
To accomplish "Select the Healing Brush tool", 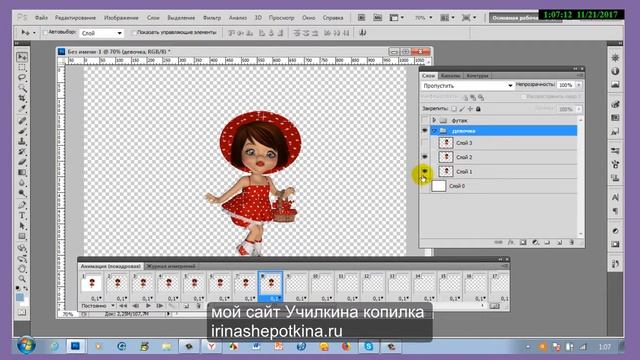I will coord(22,121).
